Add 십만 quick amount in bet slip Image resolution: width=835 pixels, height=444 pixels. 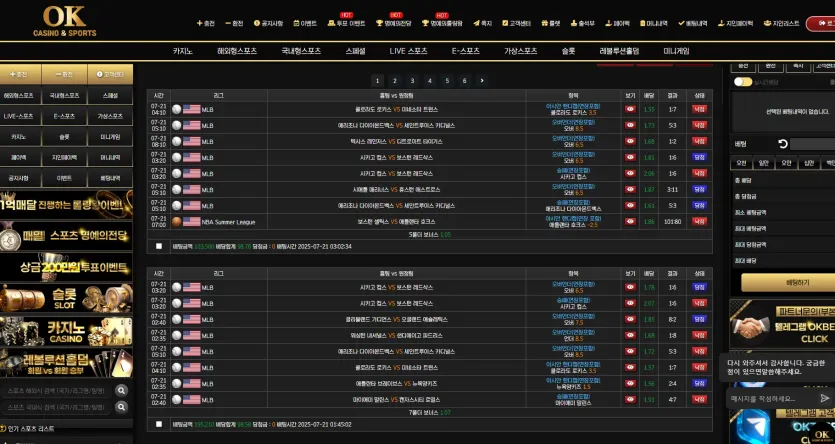[809, 163]
